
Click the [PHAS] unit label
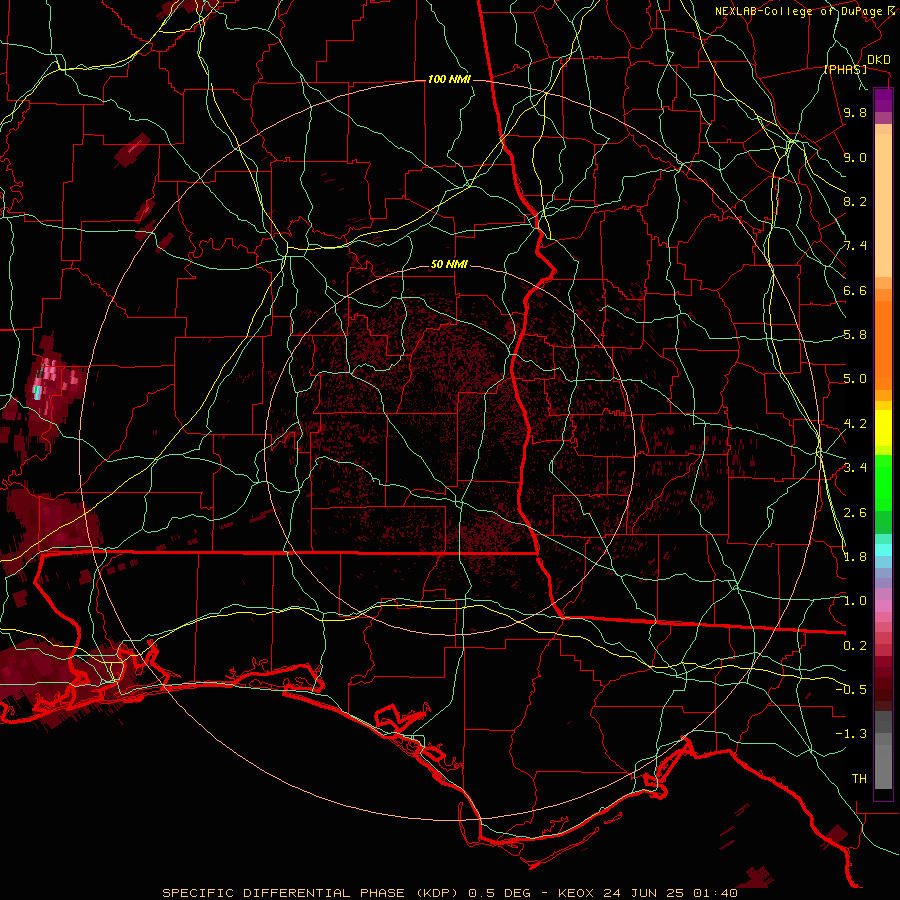[x=845, y=70]
